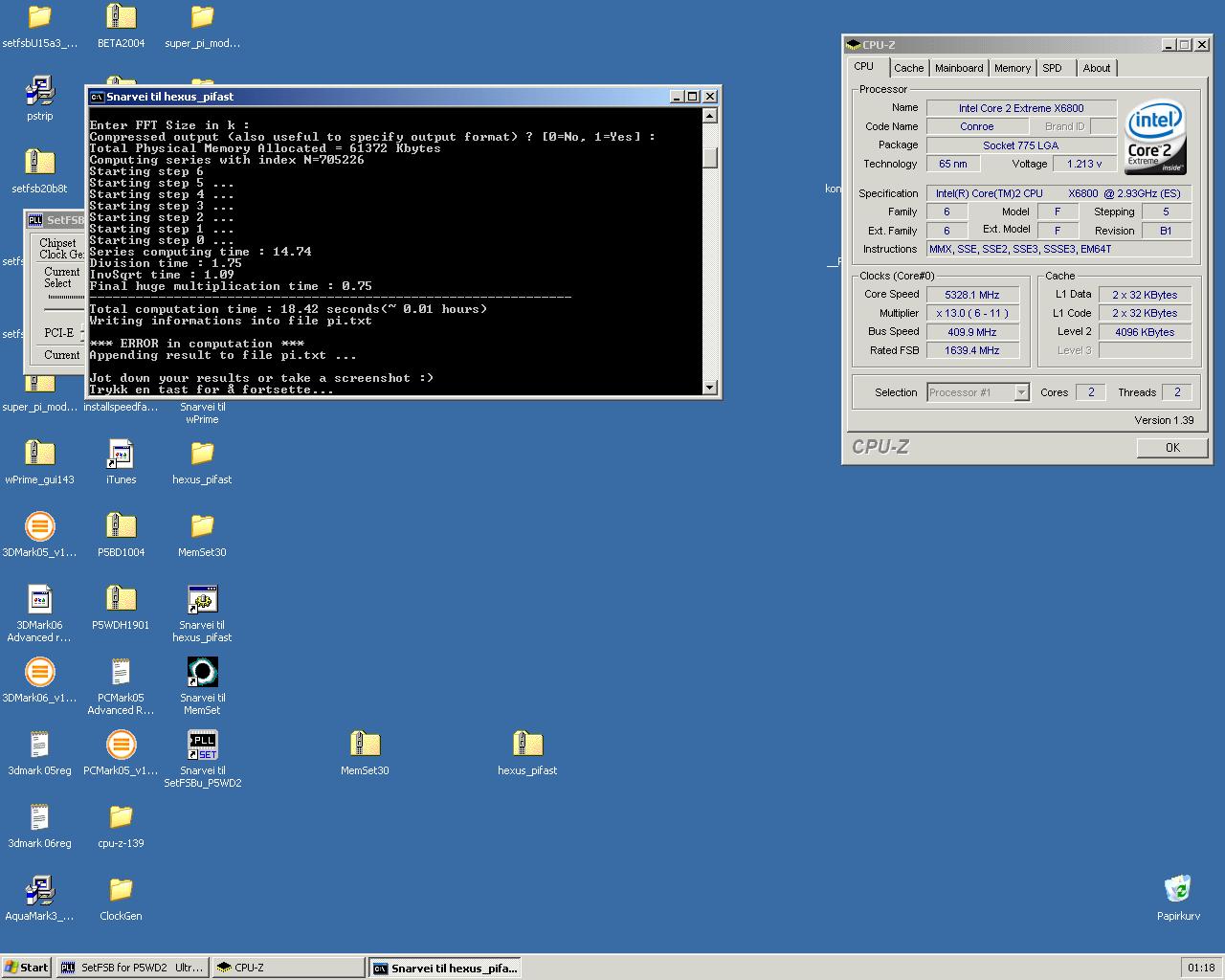
Task: Open the wPrime_gui143 zip icon
Action: (39, 453)
